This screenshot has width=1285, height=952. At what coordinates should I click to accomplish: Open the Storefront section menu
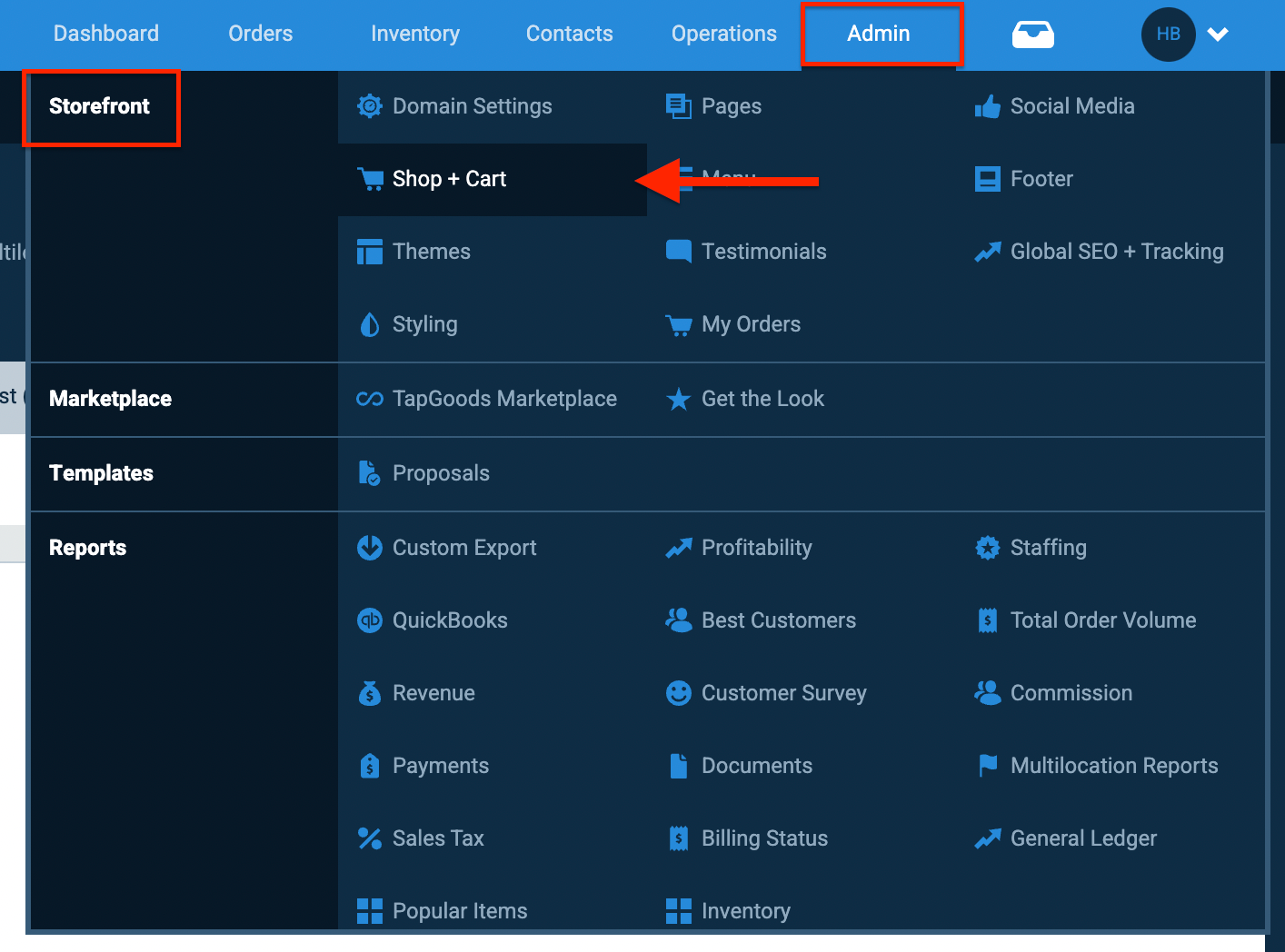point(100,106)
